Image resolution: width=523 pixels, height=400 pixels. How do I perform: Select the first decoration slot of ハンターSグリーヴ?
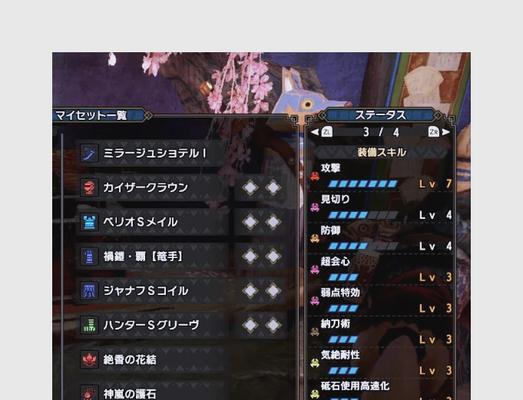250,325
